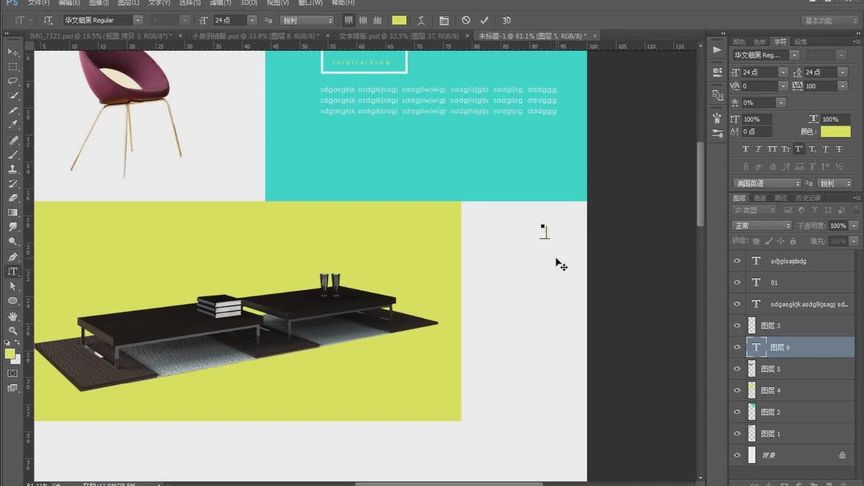Click the 3D button in options bar

506,20
